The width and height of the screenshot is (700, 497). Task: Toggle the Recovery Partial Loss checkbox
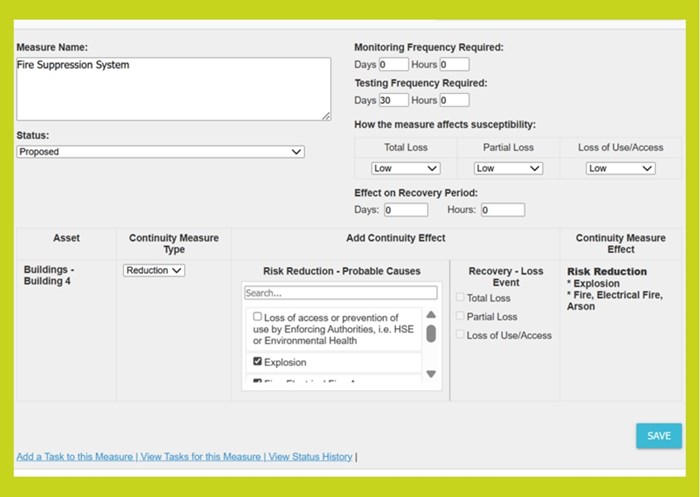[460, 316]
